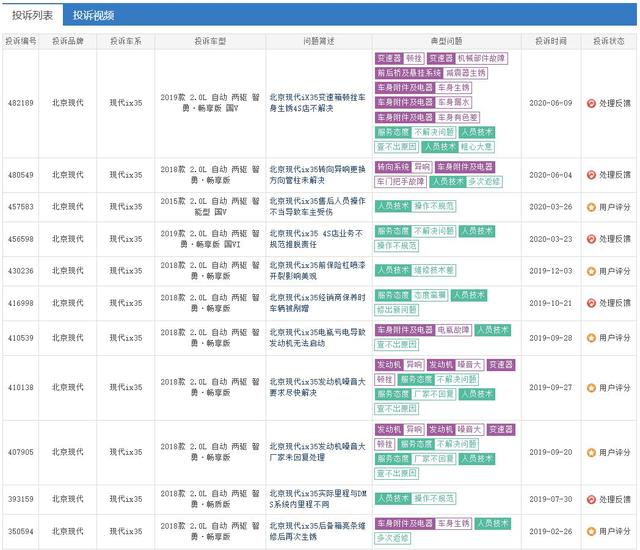Click 2015款 2.0L 自动 两驱 智能型 model cell
This screenshot has height=550, width=640.
[x=210, y=206]
